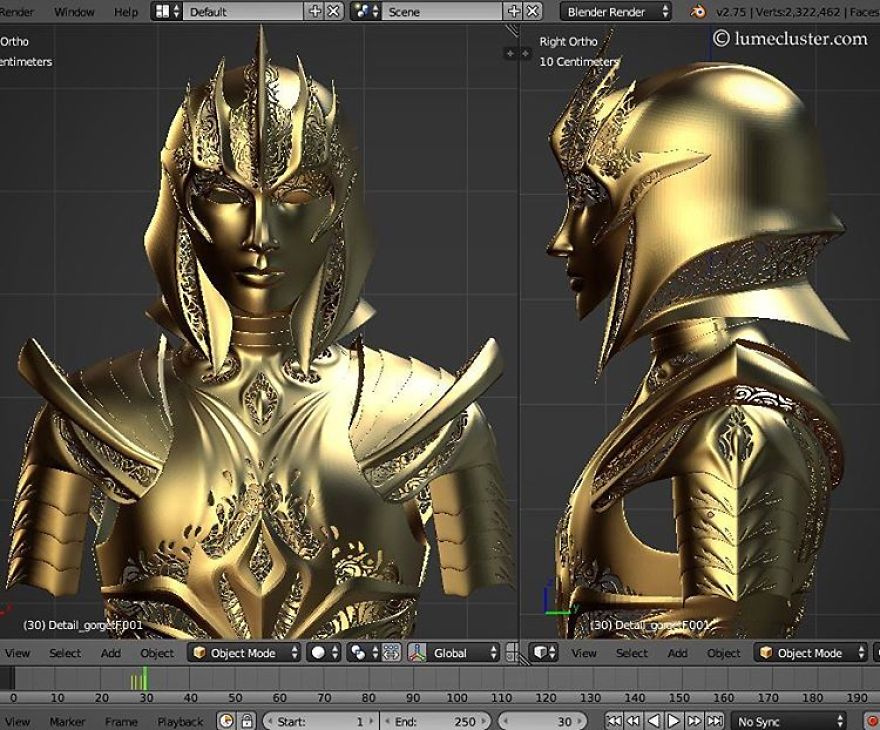Click the play animation button in the Timeline
The width and height of the screenshot is (880, 730).
coord(672,719)
